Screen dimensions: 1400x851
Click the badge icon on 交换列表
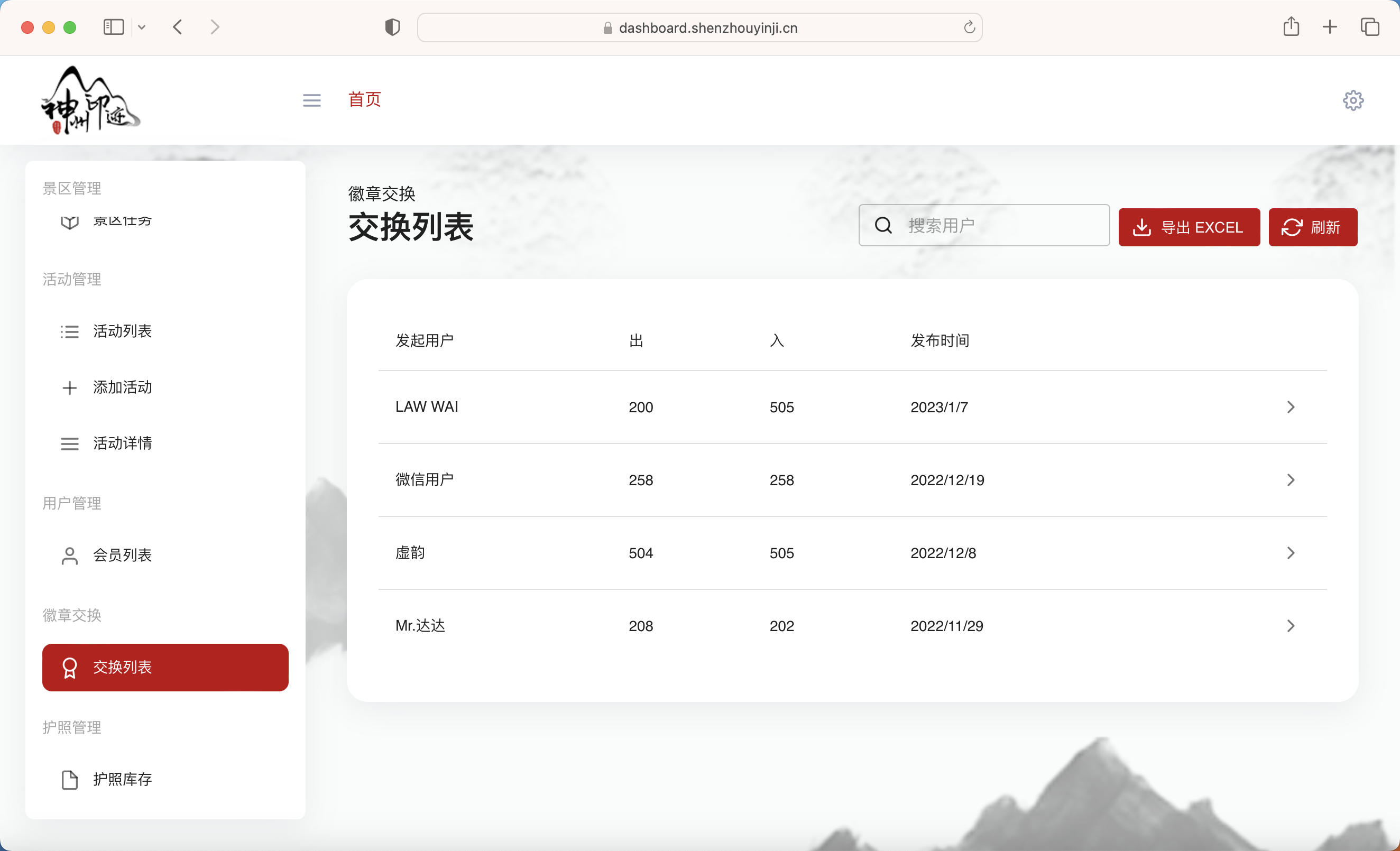(x=69, y=668)
